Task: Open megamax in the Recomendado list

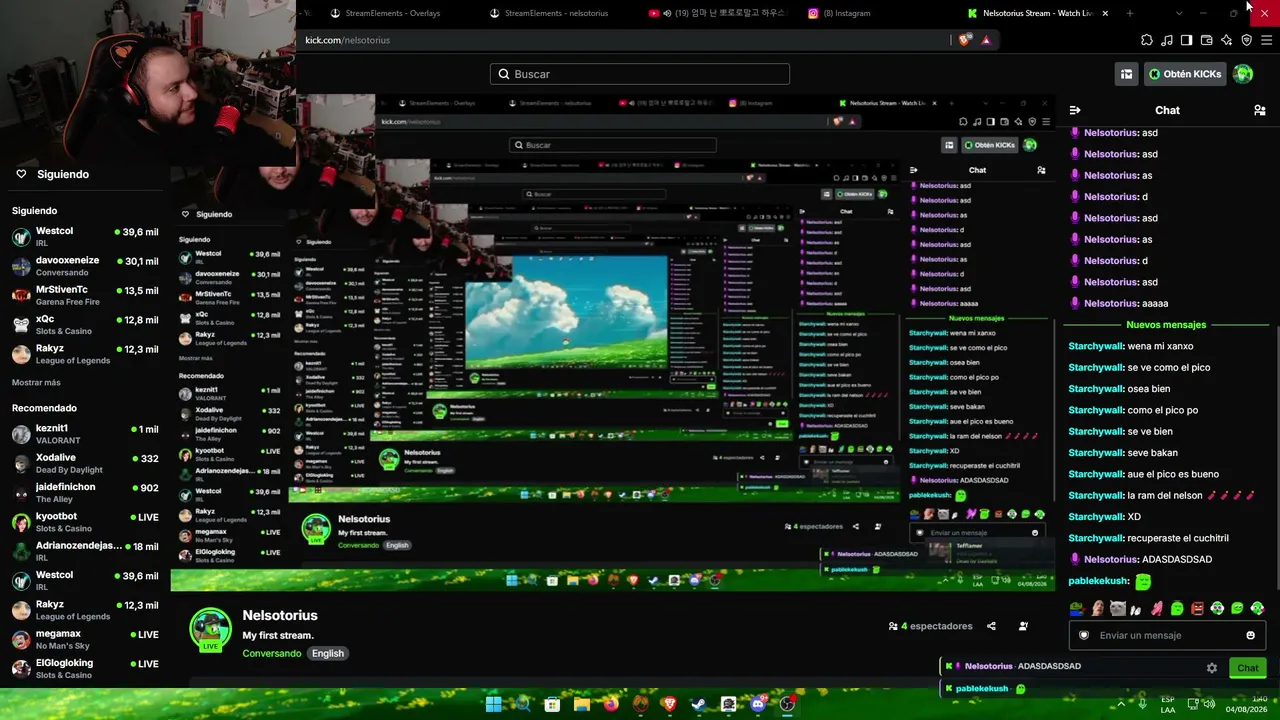Action: (x=85, y=639)
